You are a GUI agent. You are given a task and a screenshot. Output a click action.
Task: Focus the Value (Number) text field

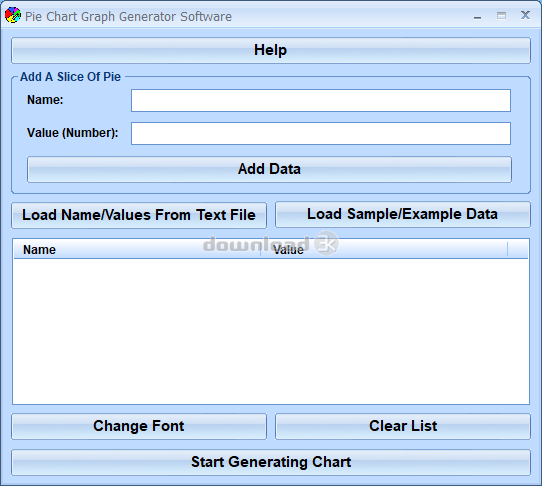pos(321,133)
